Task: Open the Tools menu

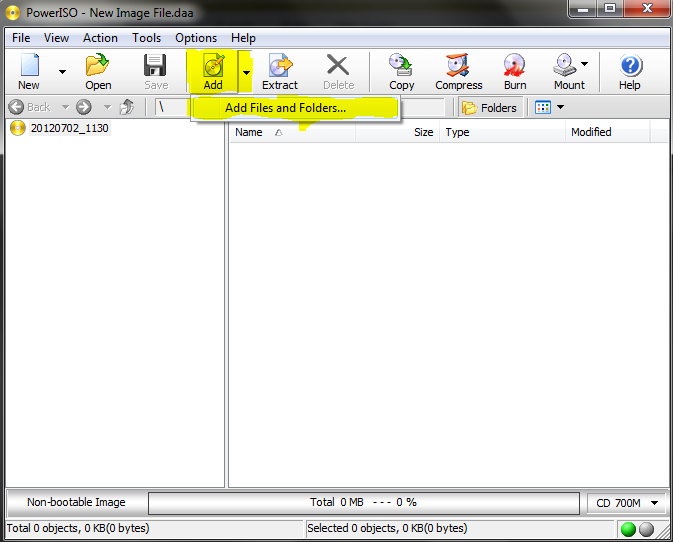Action: tap(146, 38)
